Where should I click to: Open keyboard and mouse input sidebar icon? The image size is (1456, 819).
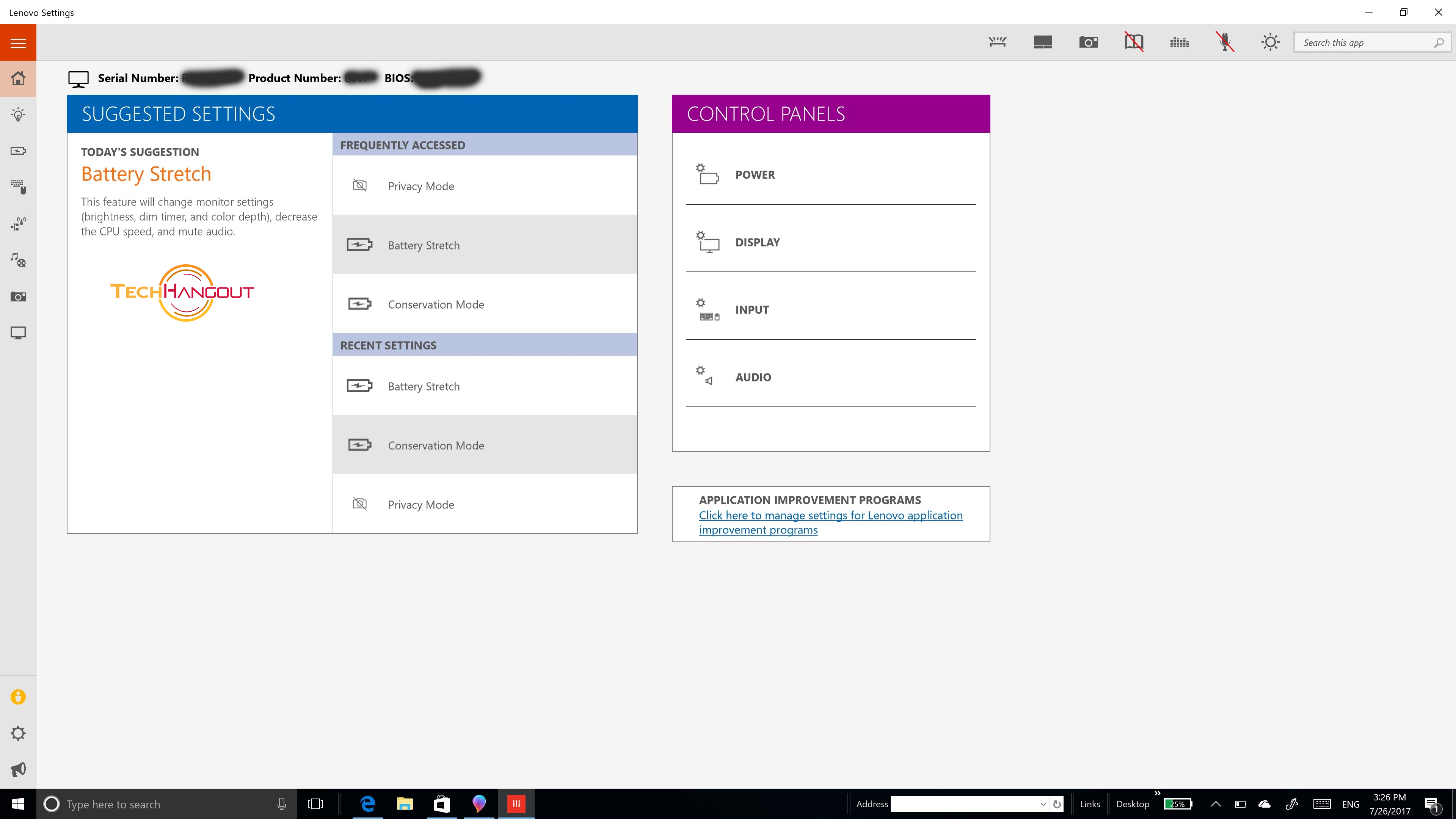pos(18,187)
